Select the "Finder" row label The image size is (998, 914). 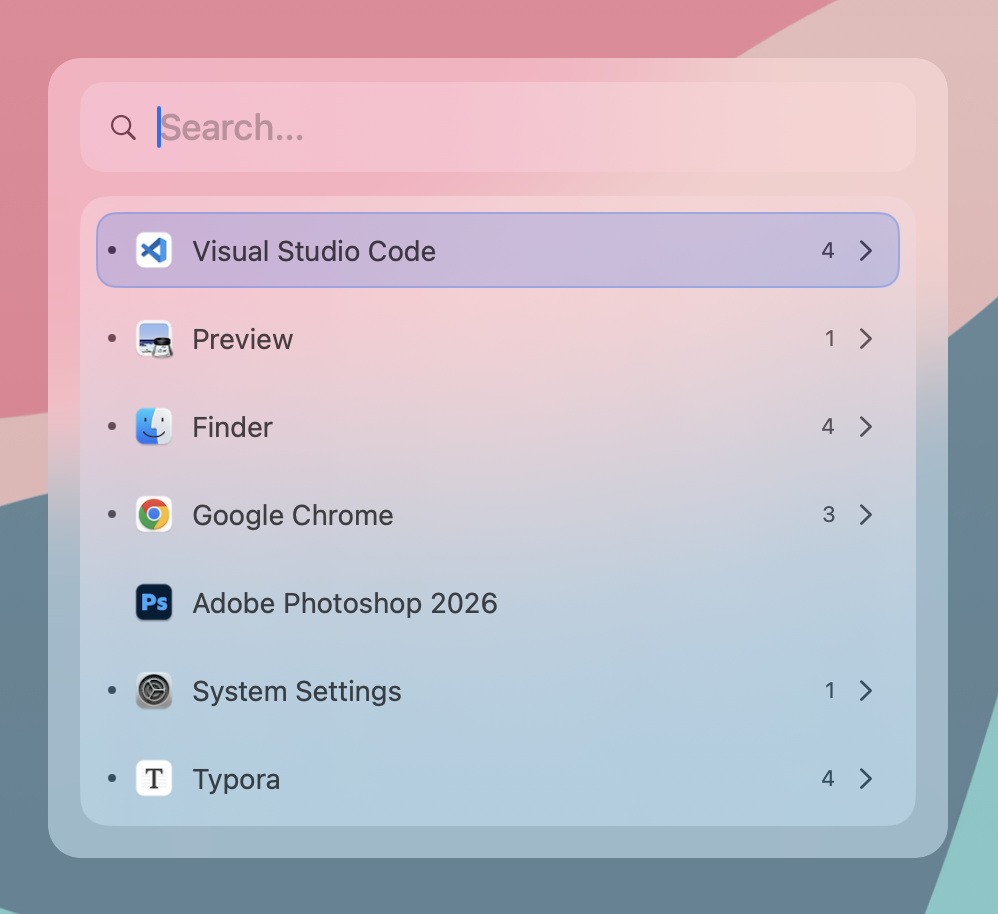(233, 427)
